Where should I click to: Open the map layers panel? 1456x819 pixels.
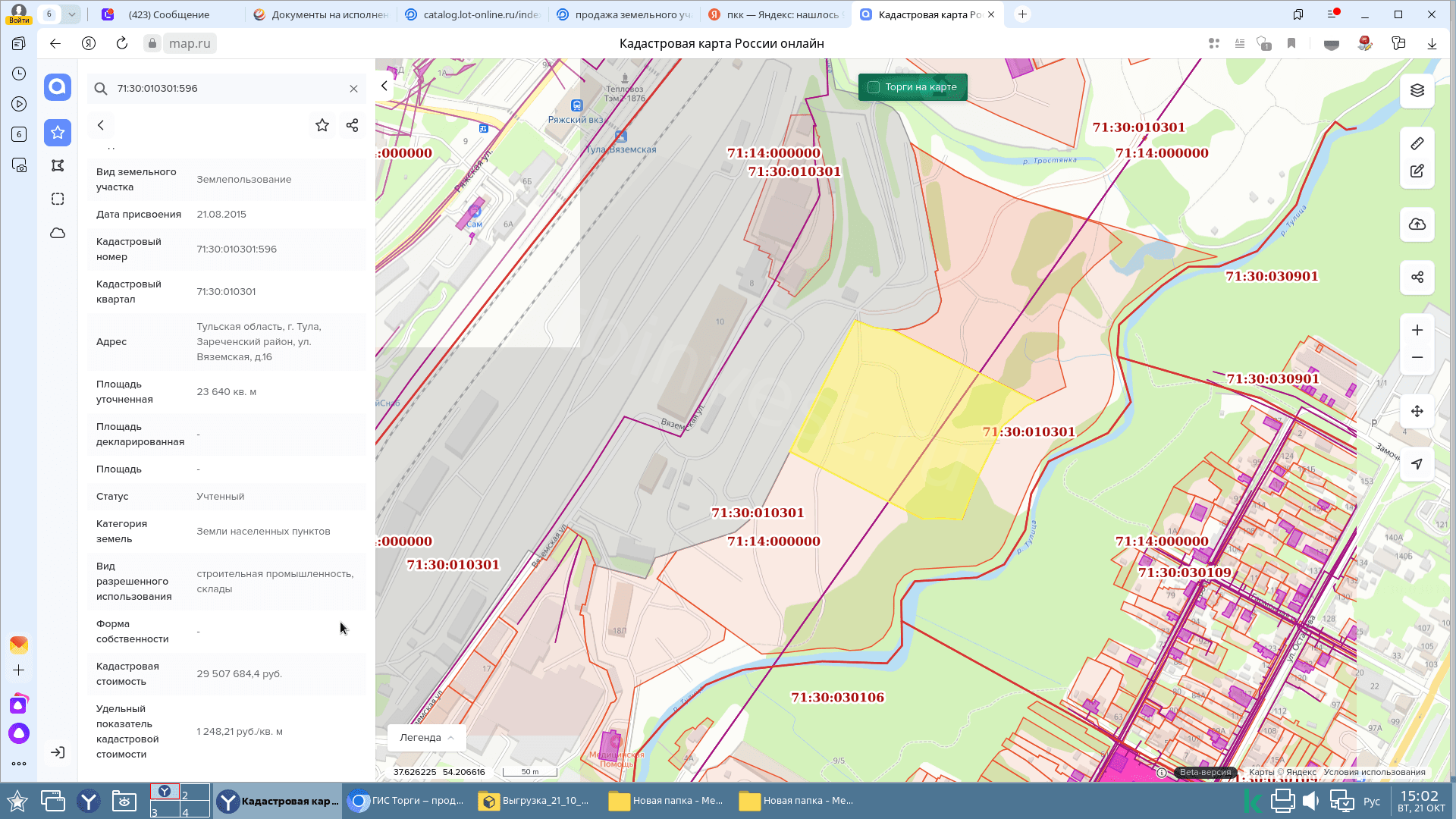point(1417,91)
